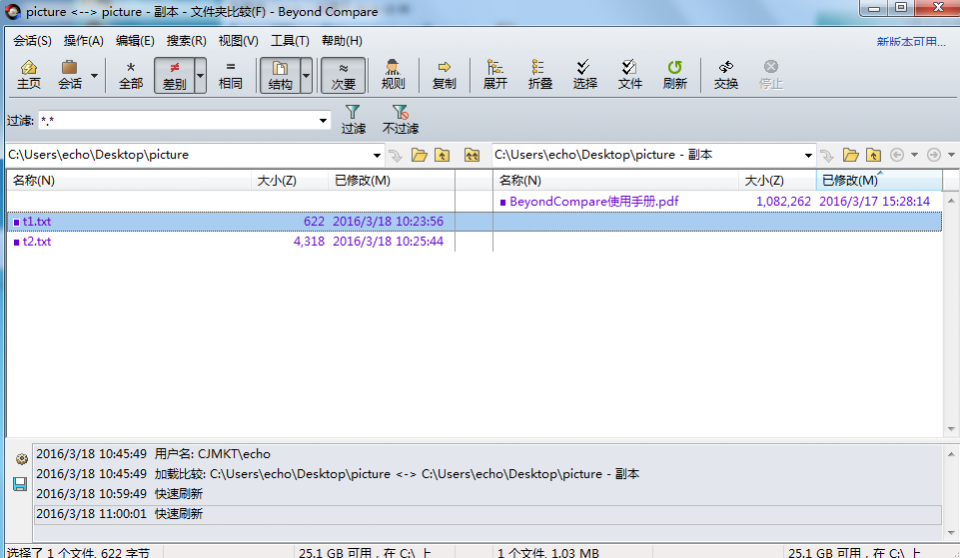Select the t2.txt file row
This screenshot has height=558, width=960.
pyautogui.click(x=231, y=242)
